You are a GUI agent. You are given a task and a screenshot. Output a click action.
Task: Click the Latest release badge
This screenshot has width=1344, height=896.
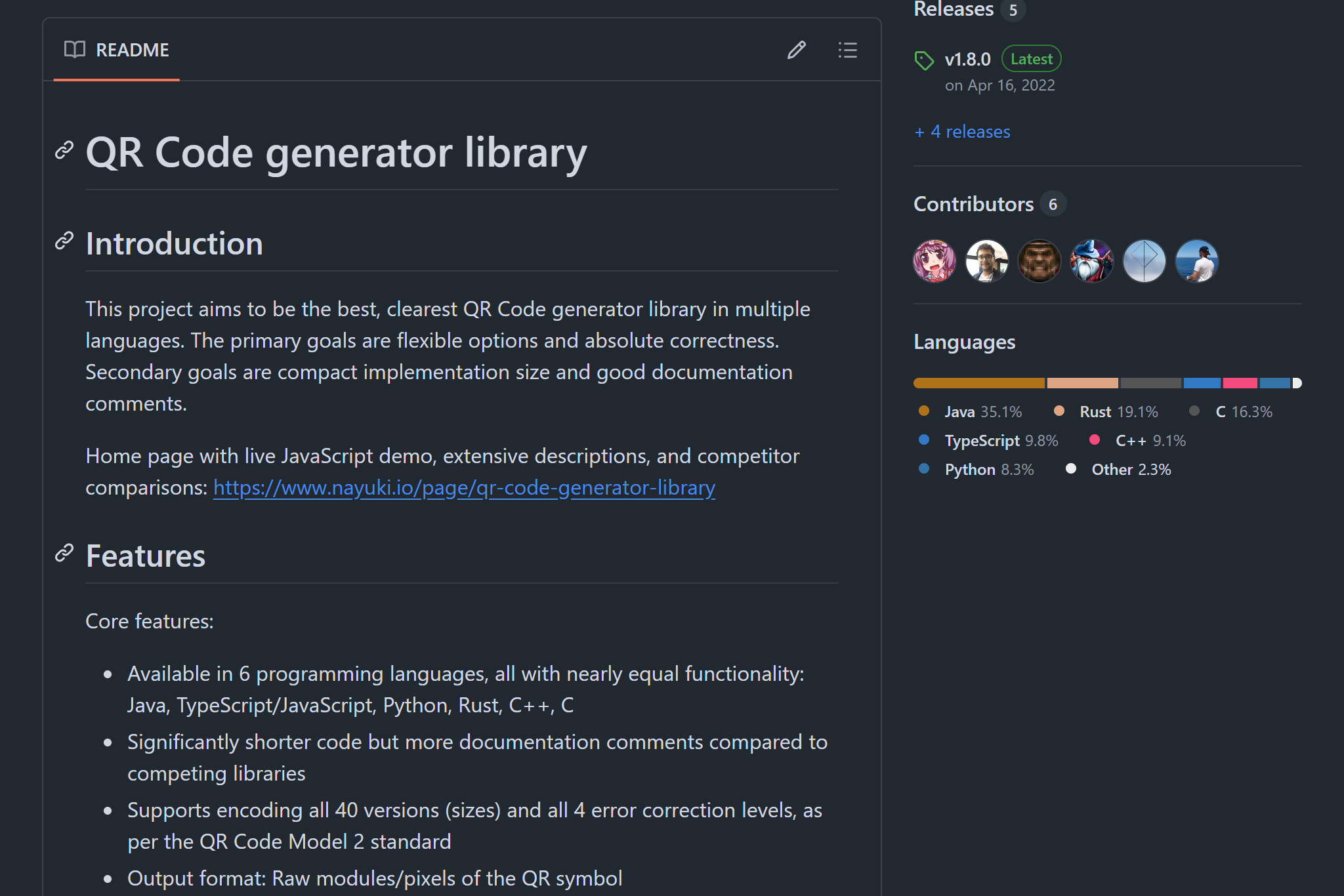coord(1030,58)
